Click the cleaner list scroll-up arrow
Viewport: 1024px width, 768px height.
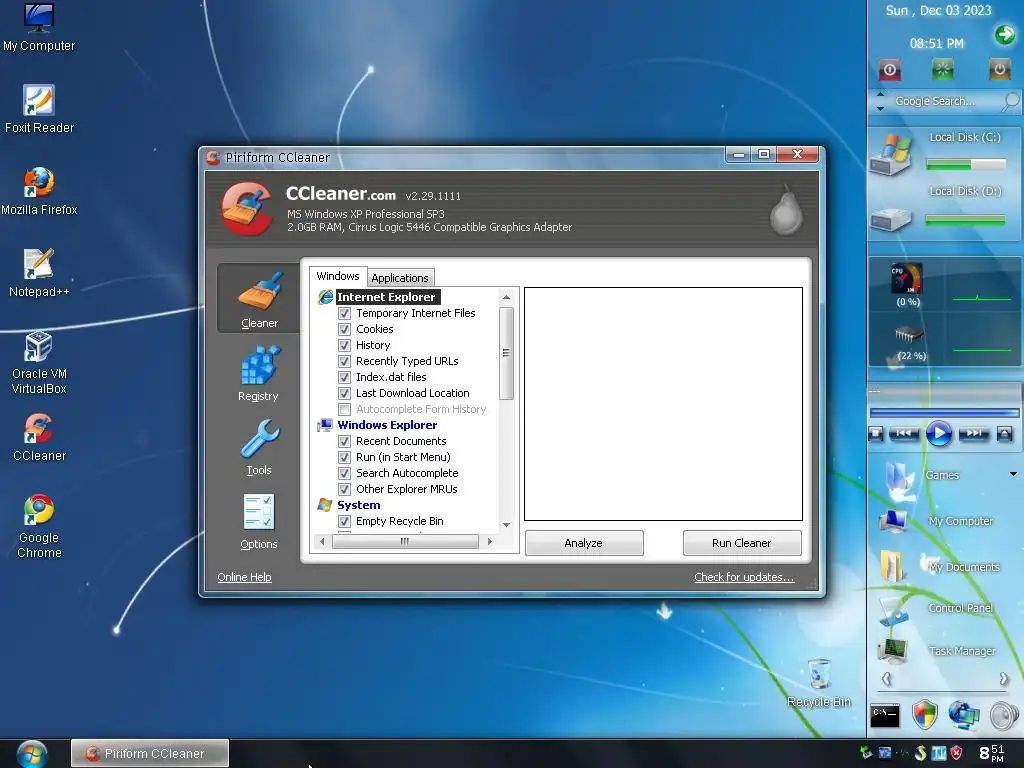point(506,297)
